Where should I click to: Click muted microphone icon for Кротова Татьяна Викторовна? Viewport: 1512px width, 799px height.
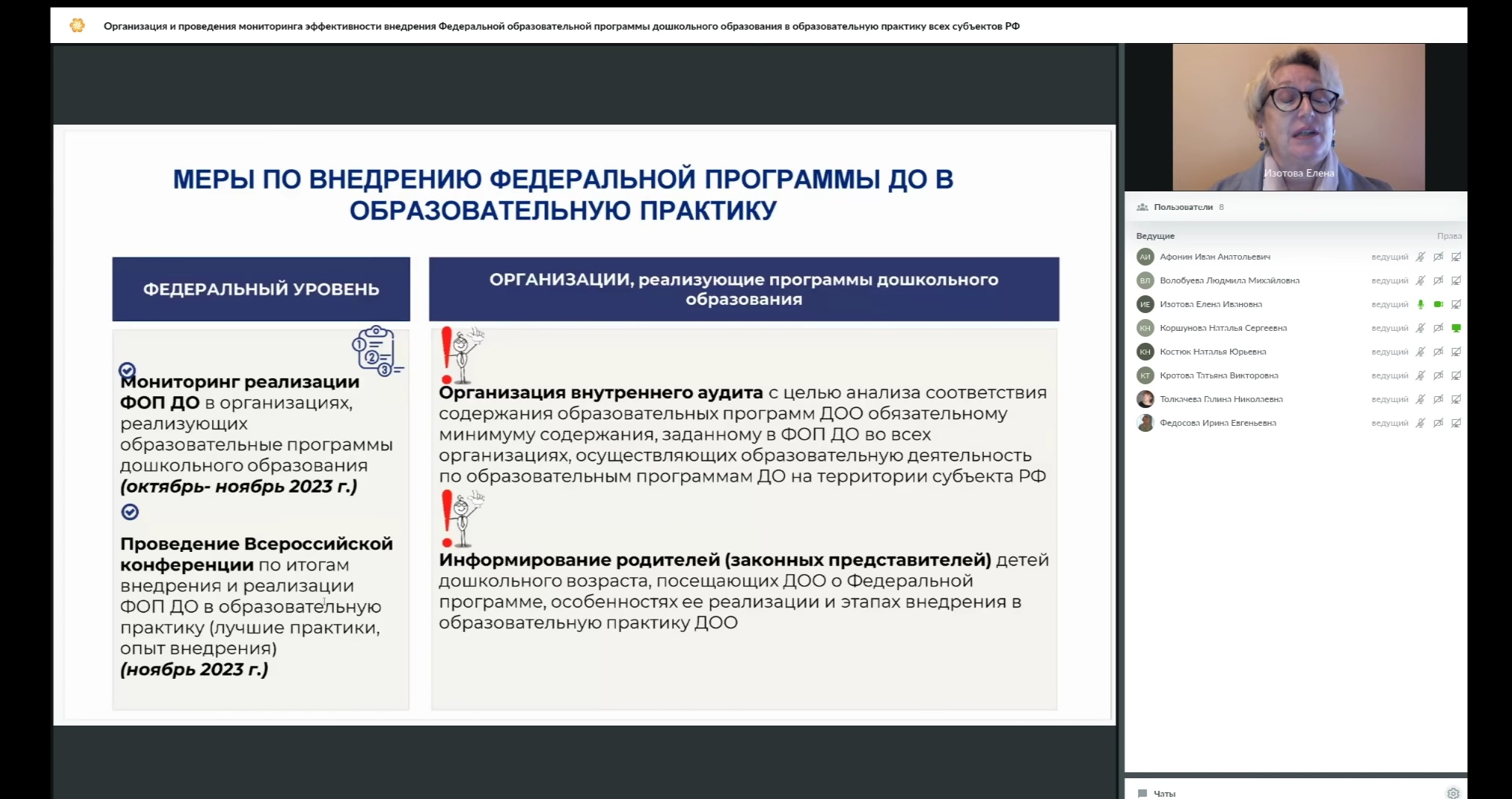pyautogui.click(x=1420, y=375)
